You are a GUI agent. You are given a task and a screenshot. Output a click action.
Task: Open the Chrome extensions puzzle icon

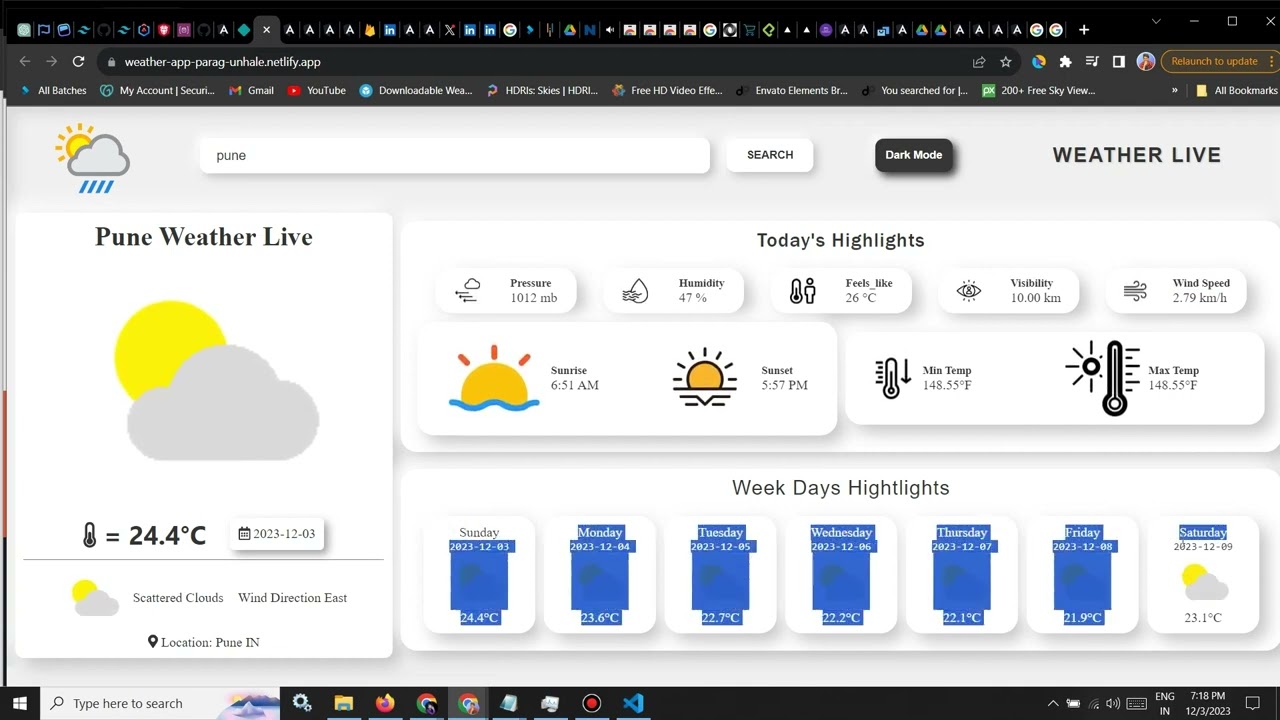coord(1065,62)
